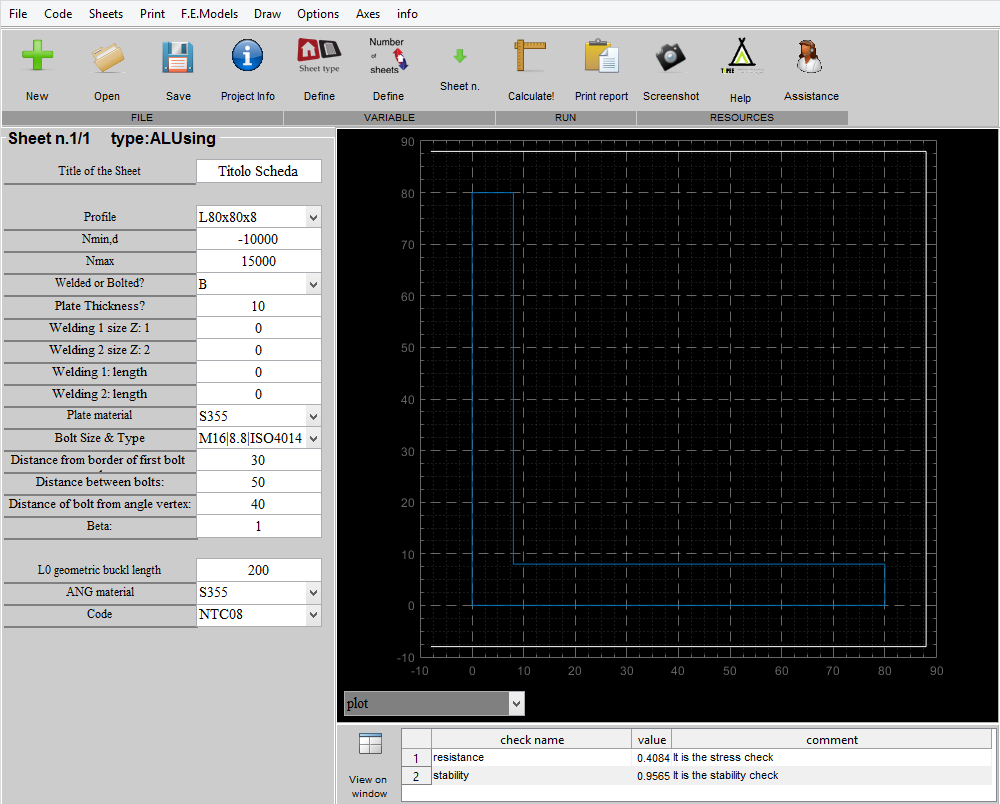Take a Screenshot with camera icon

671,57
